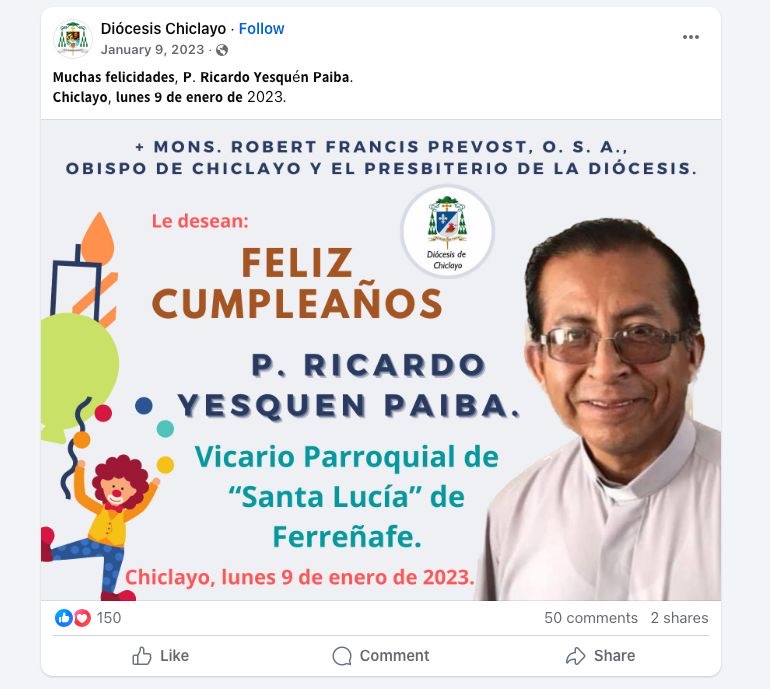Click the blue Like reaction icon
The height and width of the screenshot is (689, 770).
coord(64,618)
